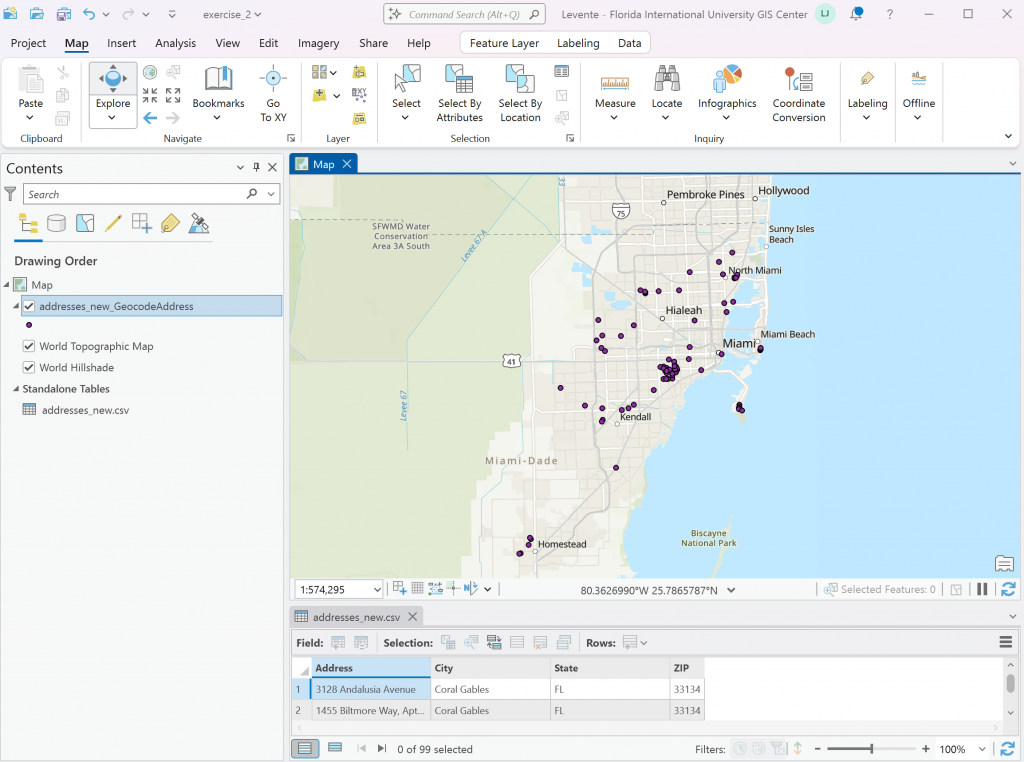Viewport: 1024px width, 762px height.
Task: Switch Contents to List By Data Source
Action: pos(56,223)
